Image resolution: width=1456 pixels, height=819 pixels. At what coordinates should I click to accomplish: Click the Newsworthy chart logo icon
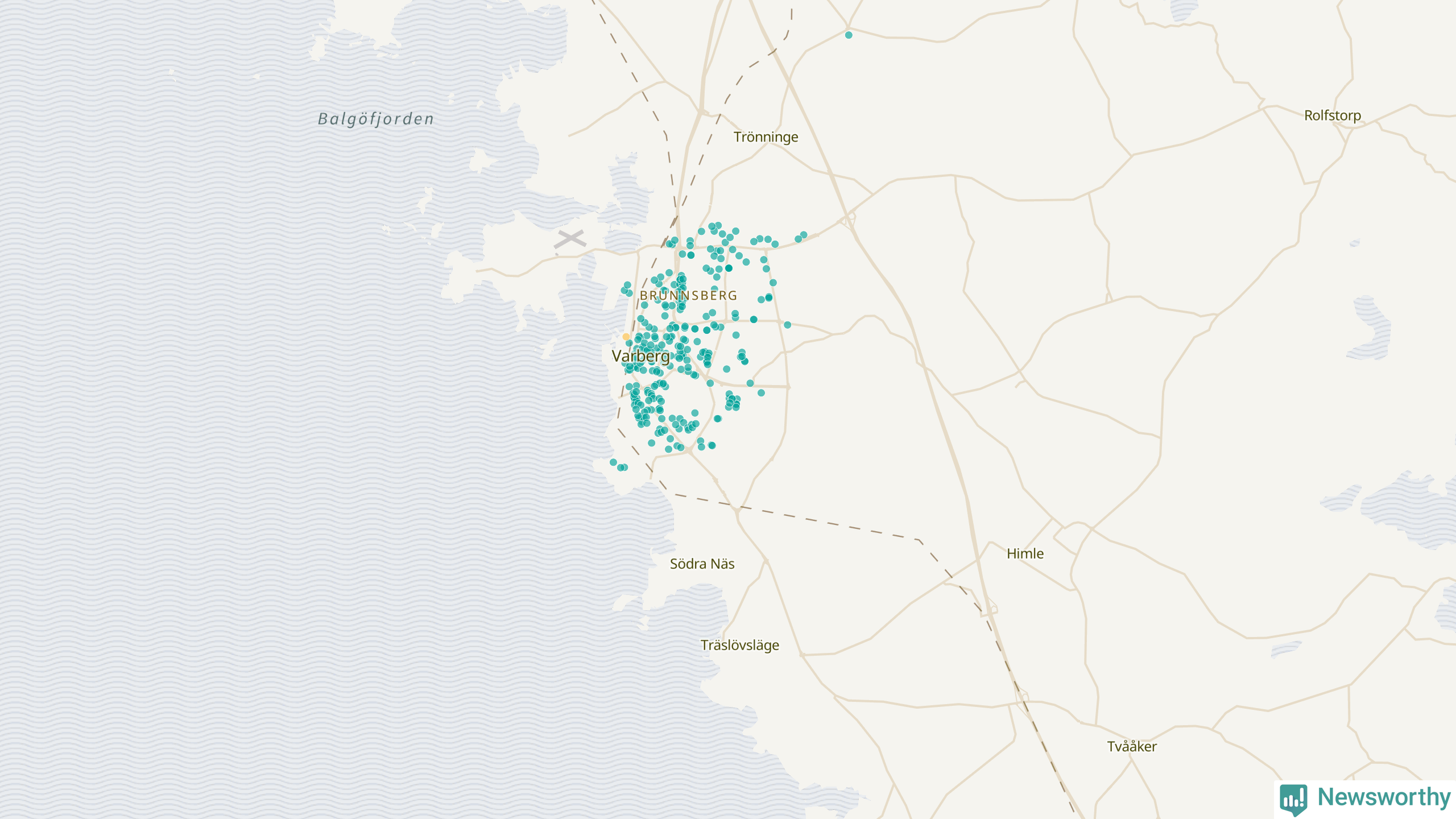[x=1293, y=799]
